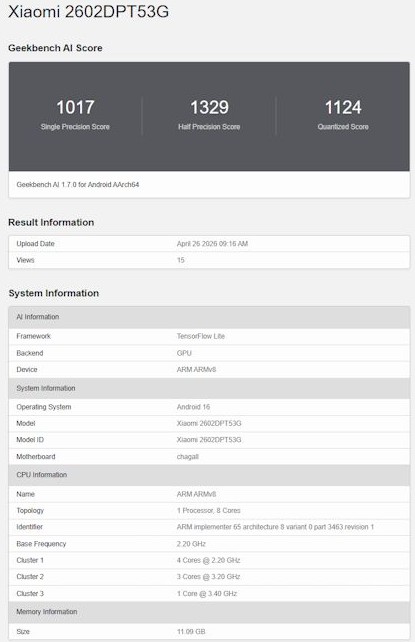Click the Topology label
Screen dimensions: 415x642
pyautogui.click(x=30, y=511)
